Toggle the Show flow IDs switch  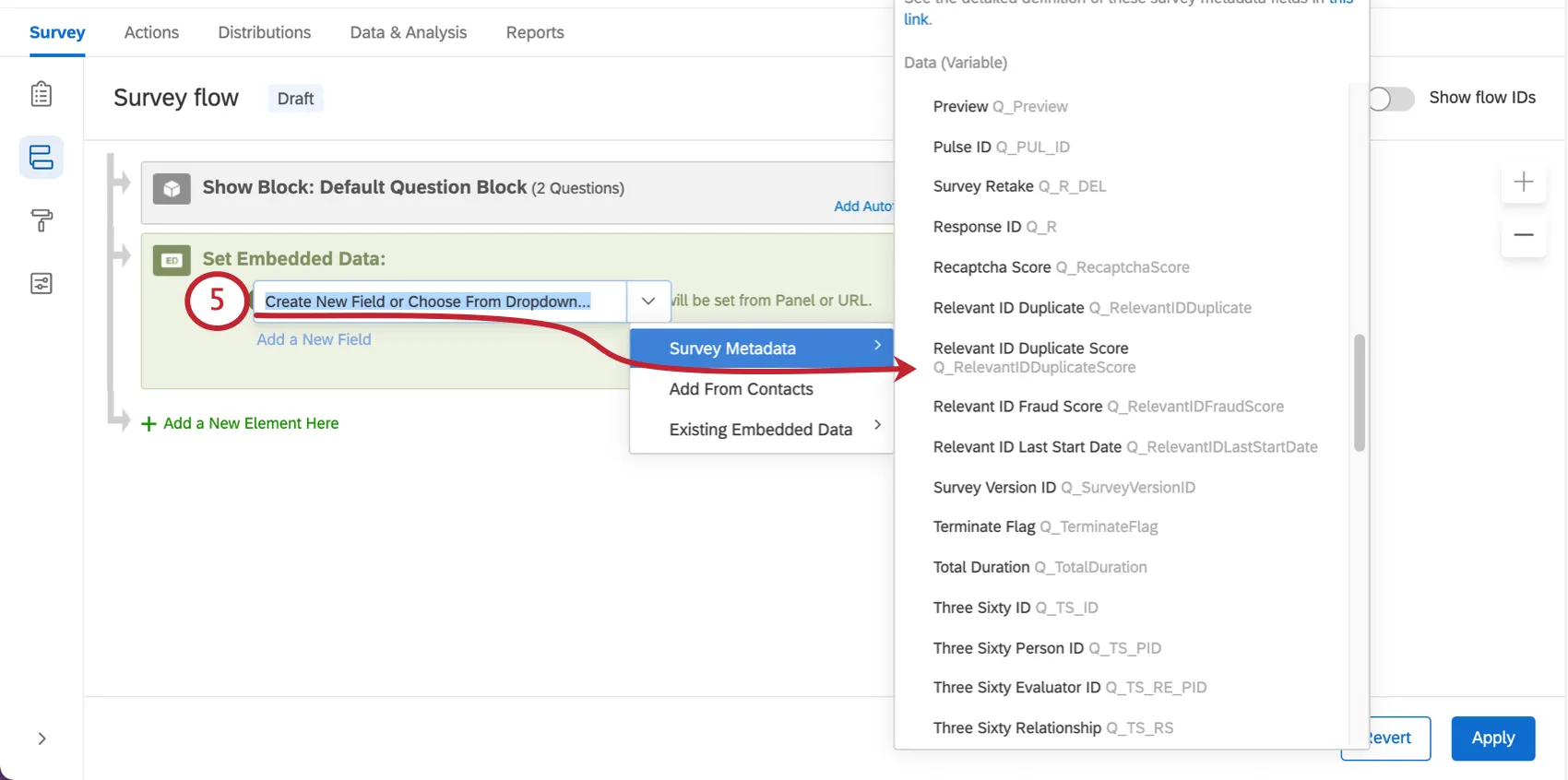1390,99
